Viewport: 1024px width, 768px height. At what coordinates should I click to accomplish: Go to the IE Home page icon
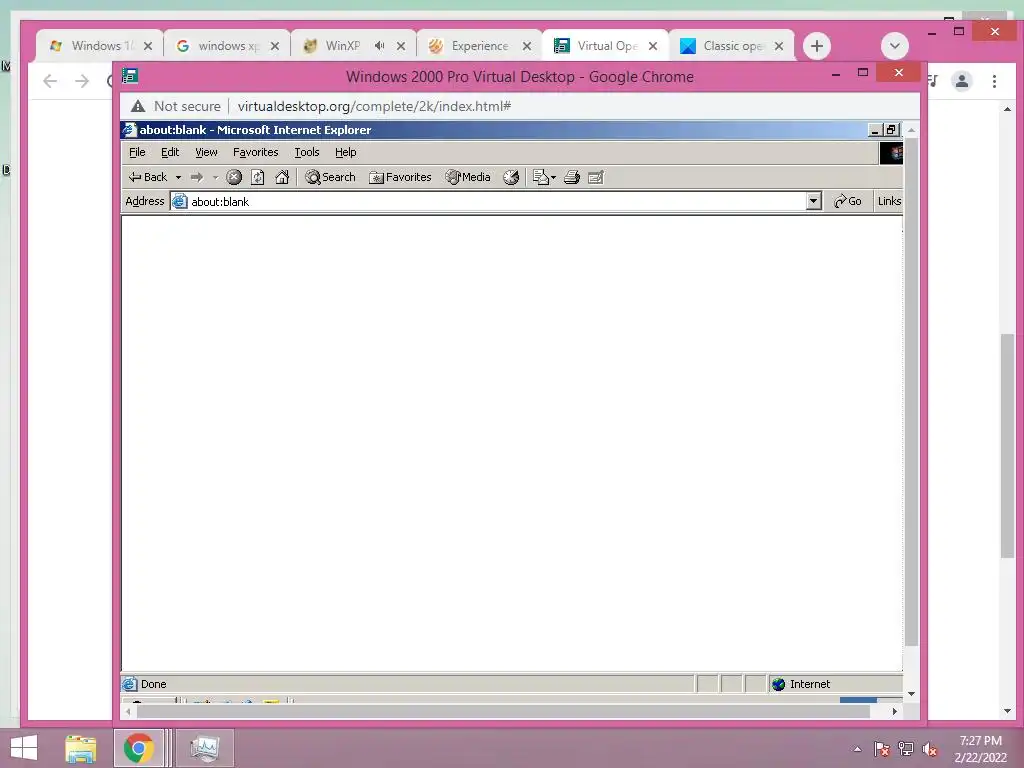(x=282, y=177)
